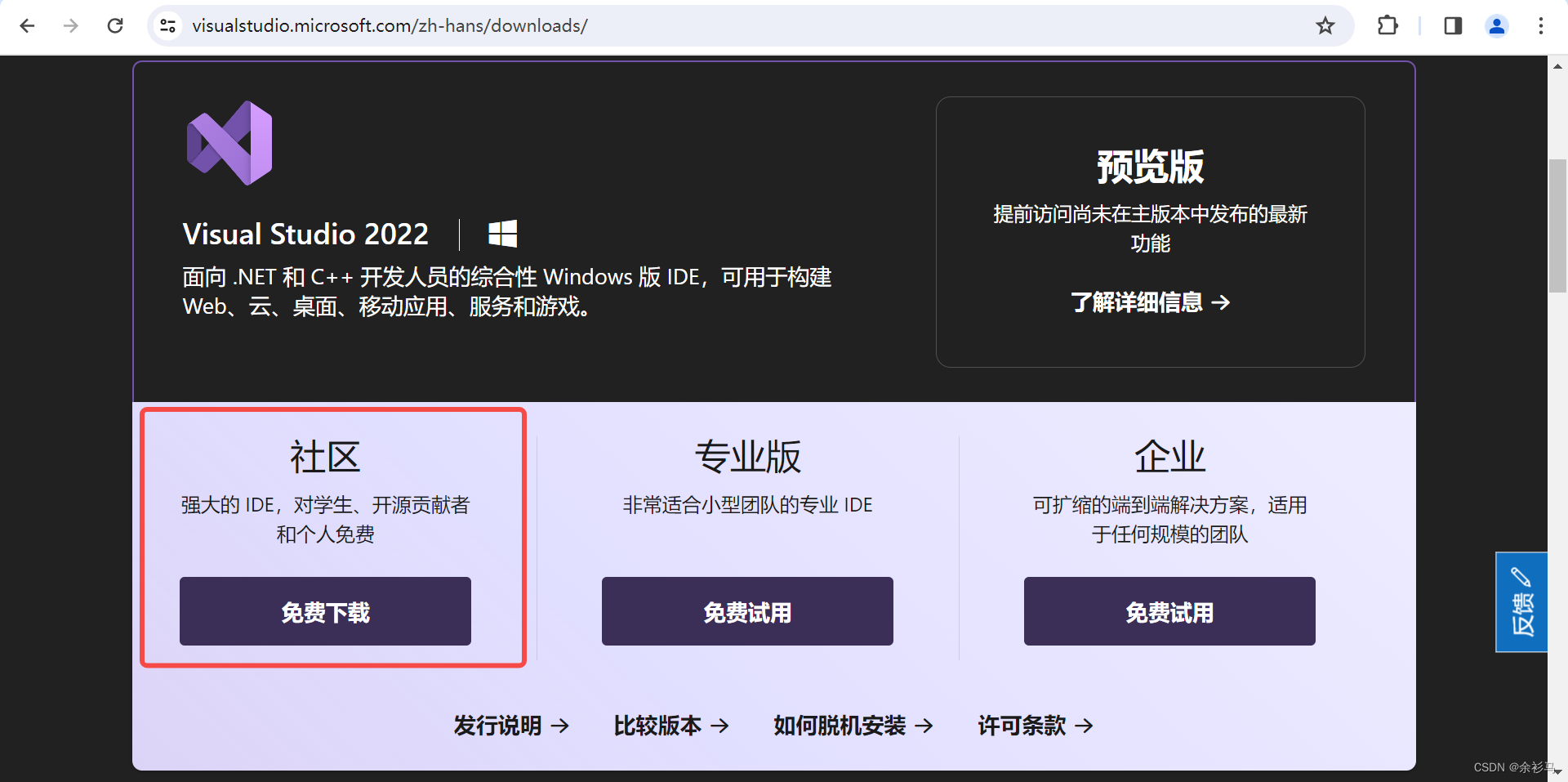Open the browser side panel
1568x782 pixels.
(1453, 26)
